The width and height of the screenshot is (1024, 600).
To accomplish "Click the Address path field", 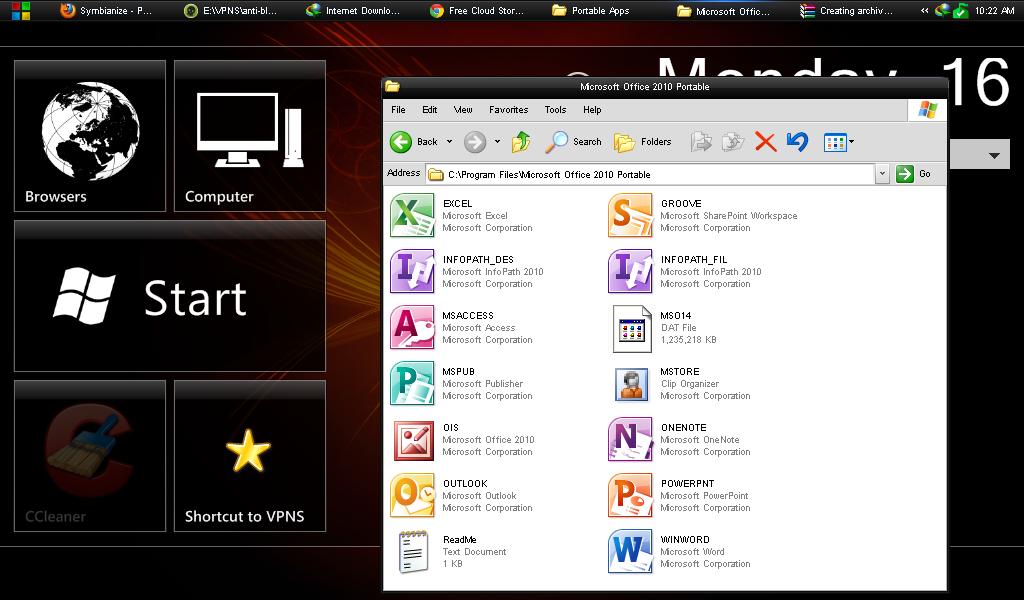I will [651, 174].
